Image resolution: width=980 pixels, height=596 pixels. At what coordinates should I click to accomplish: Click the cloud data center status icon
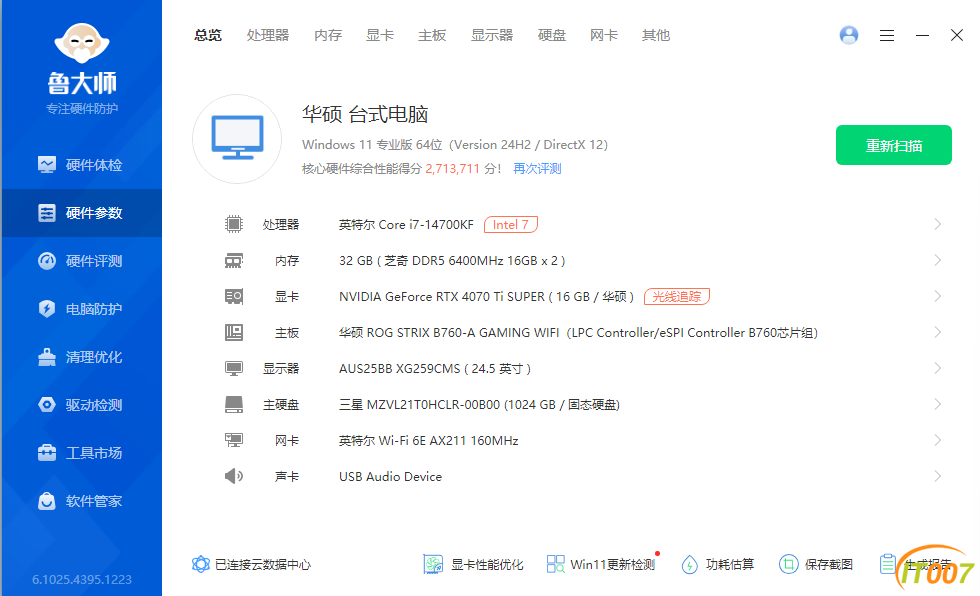201,564
